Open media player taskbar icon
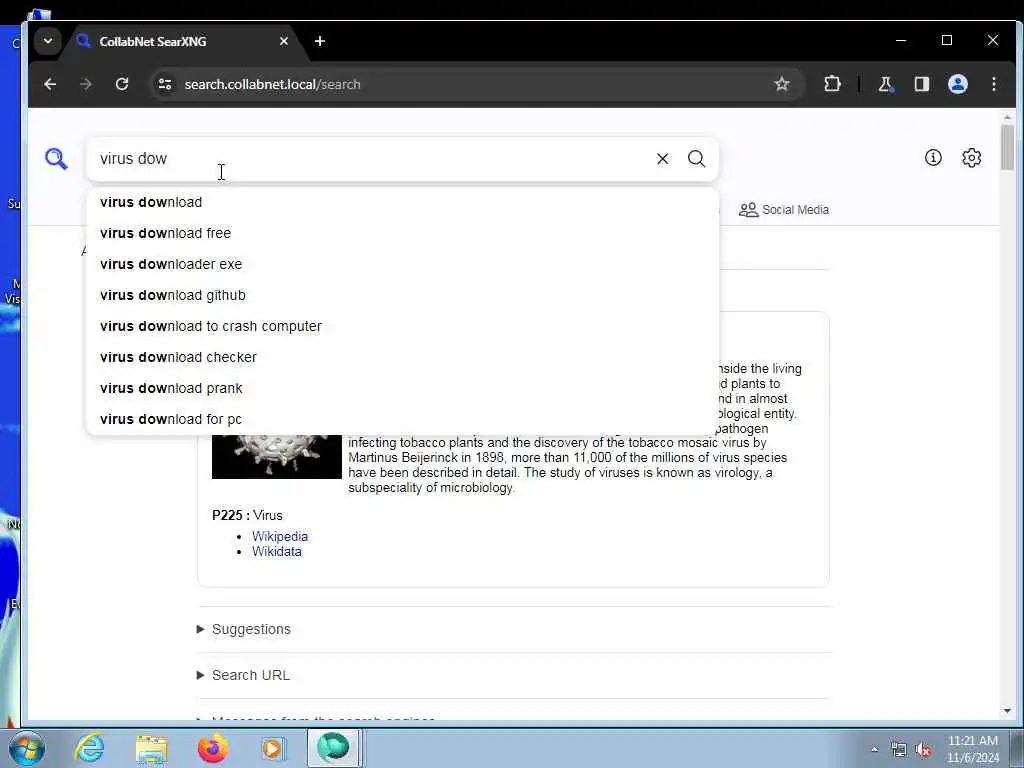 point(273,748)
